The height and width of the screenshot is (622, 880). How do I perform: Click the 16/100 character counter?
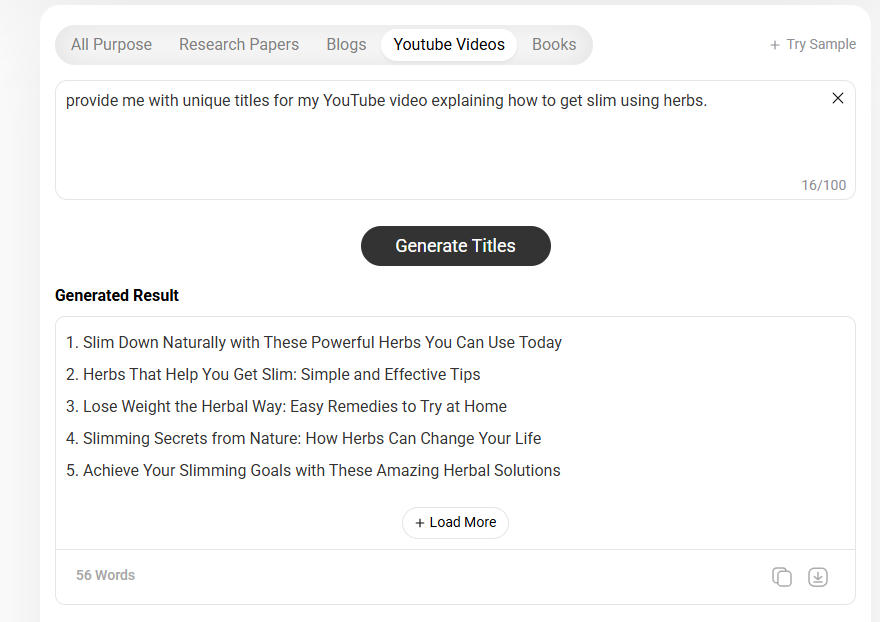(824, 185)
